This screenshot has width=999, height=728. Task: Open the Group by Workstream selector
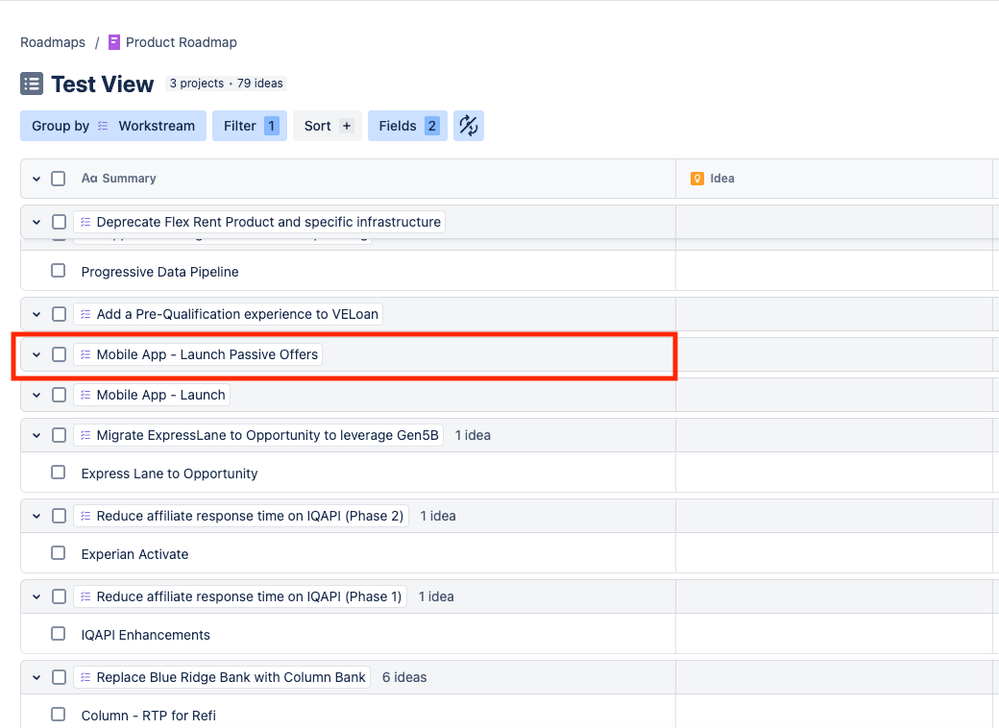[113, 125]
